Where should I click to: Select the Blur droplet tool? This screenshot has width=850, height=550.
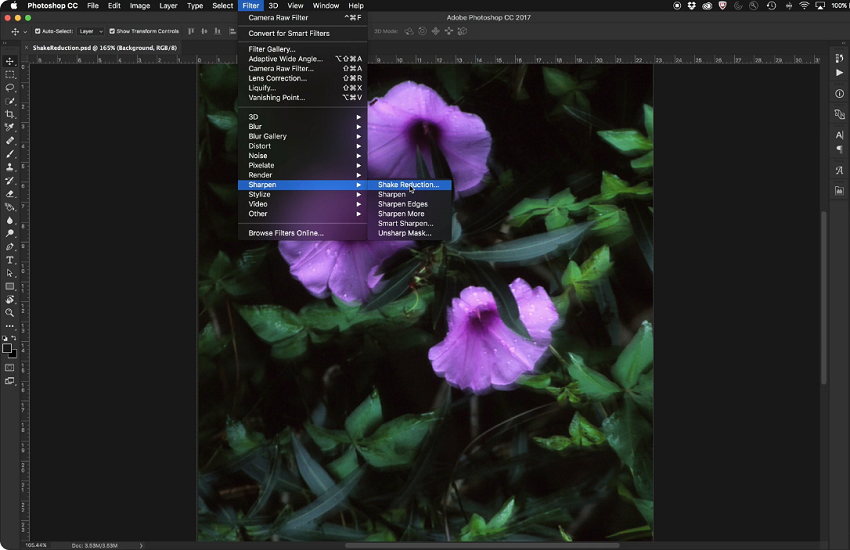[10, 221]
